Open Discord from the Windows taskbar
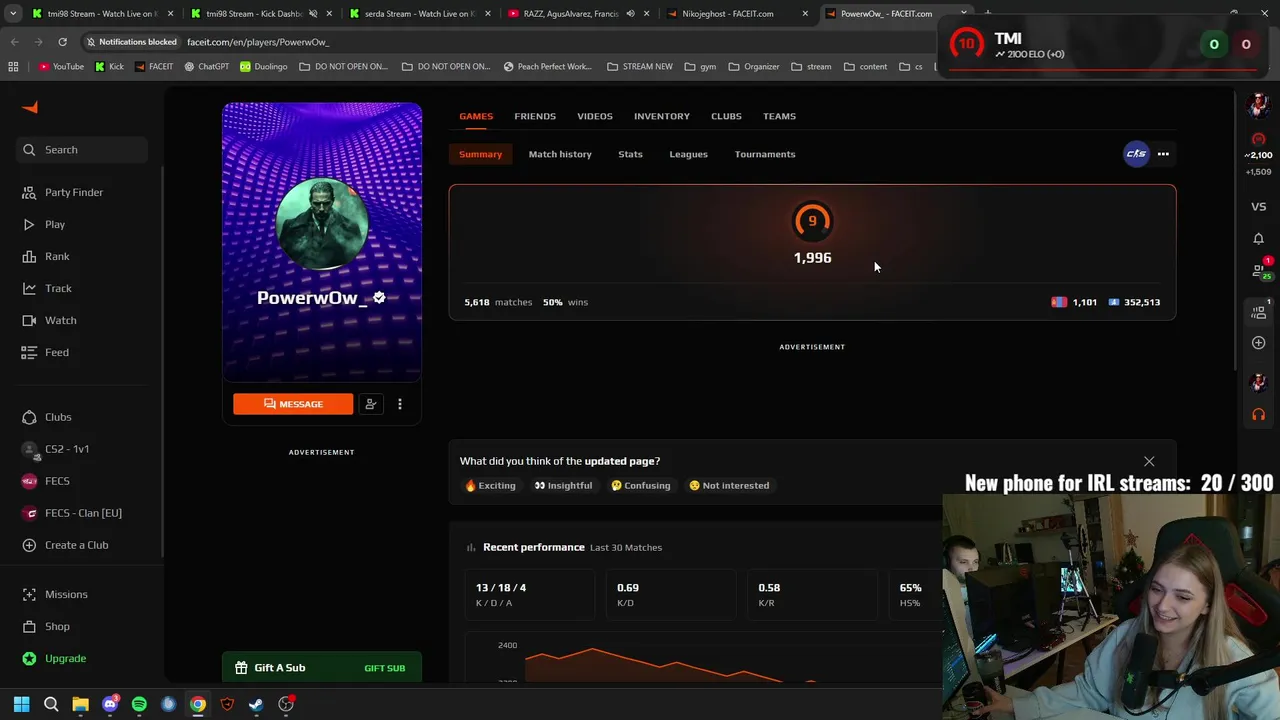The image size is (1280, 720). (110, 704)
